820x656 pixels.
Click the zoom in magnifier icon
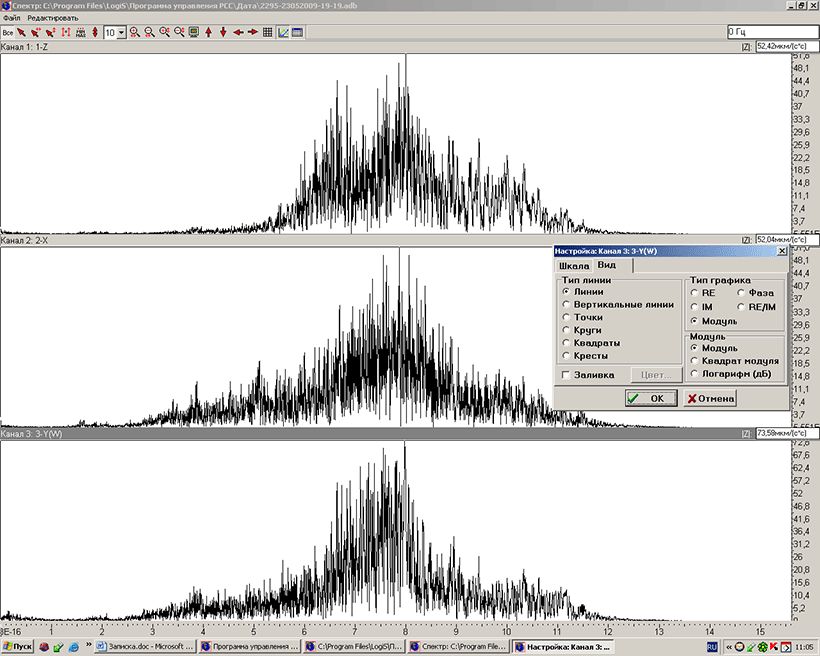pos(135,32)
